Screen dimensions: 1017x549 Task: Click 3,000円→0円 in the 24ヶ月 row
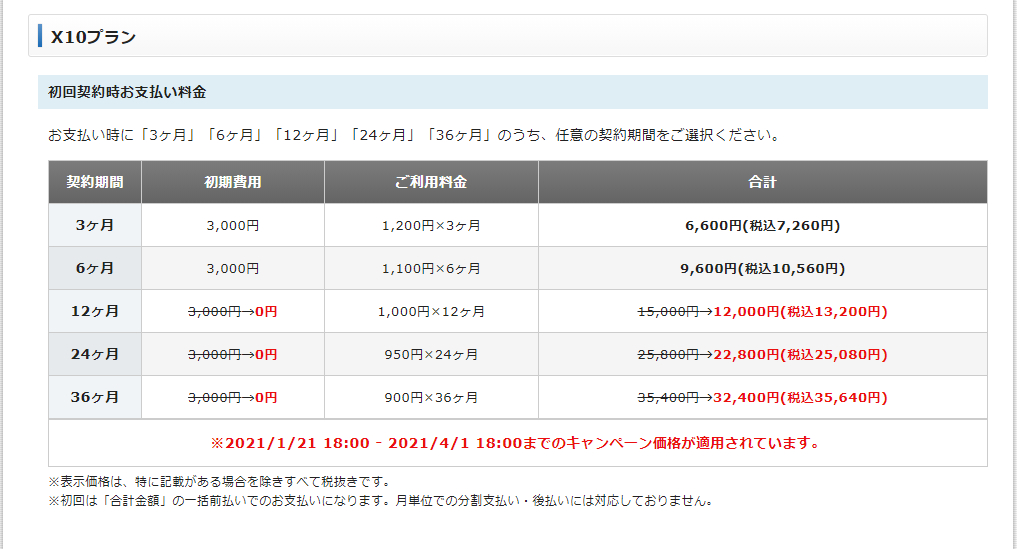coord(233,354)
